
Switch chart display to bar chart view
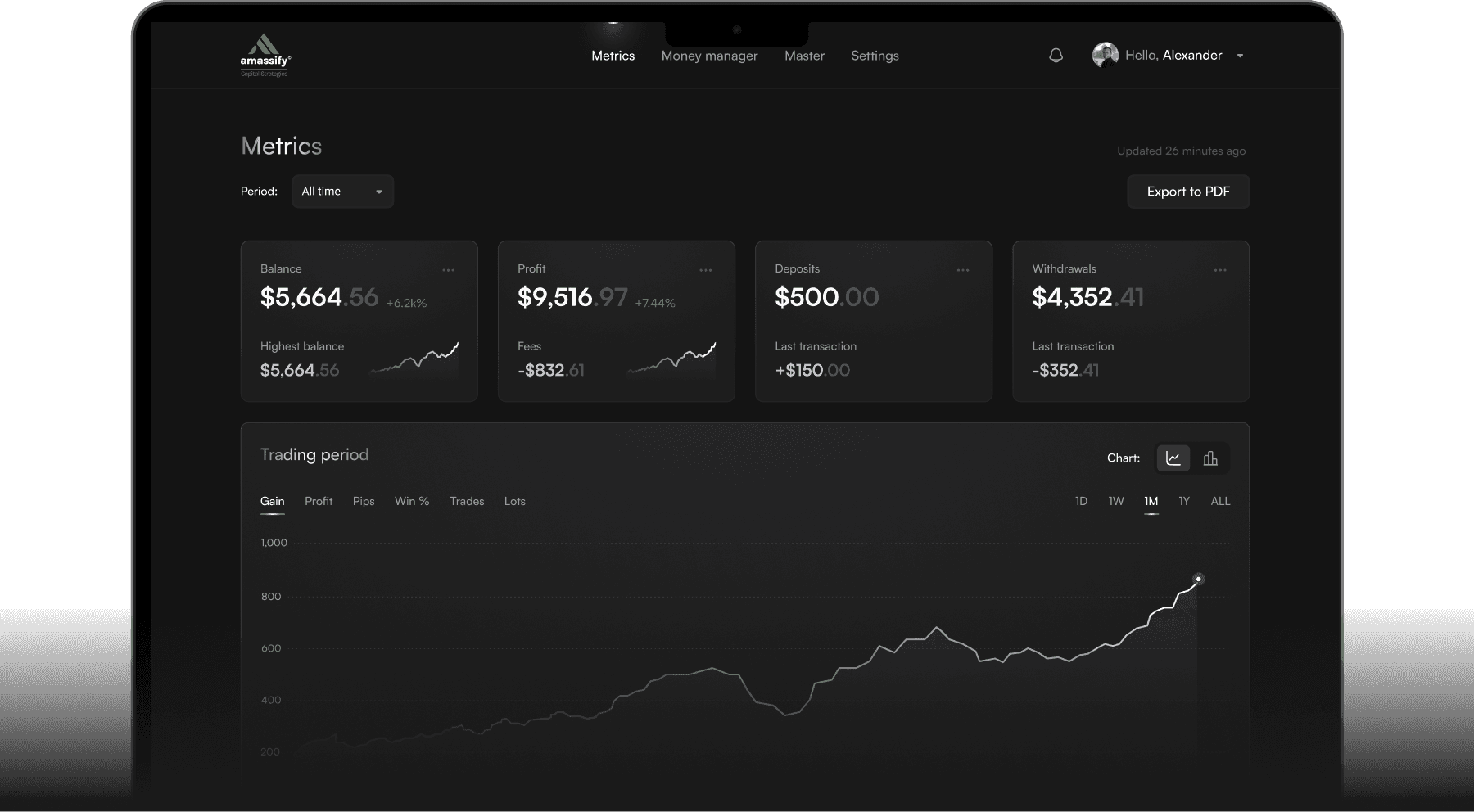point(1210,458)
